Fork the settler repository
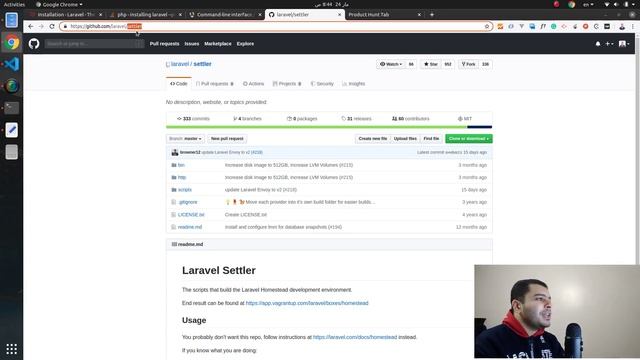The image size is (640, 360). click(468, 64)
